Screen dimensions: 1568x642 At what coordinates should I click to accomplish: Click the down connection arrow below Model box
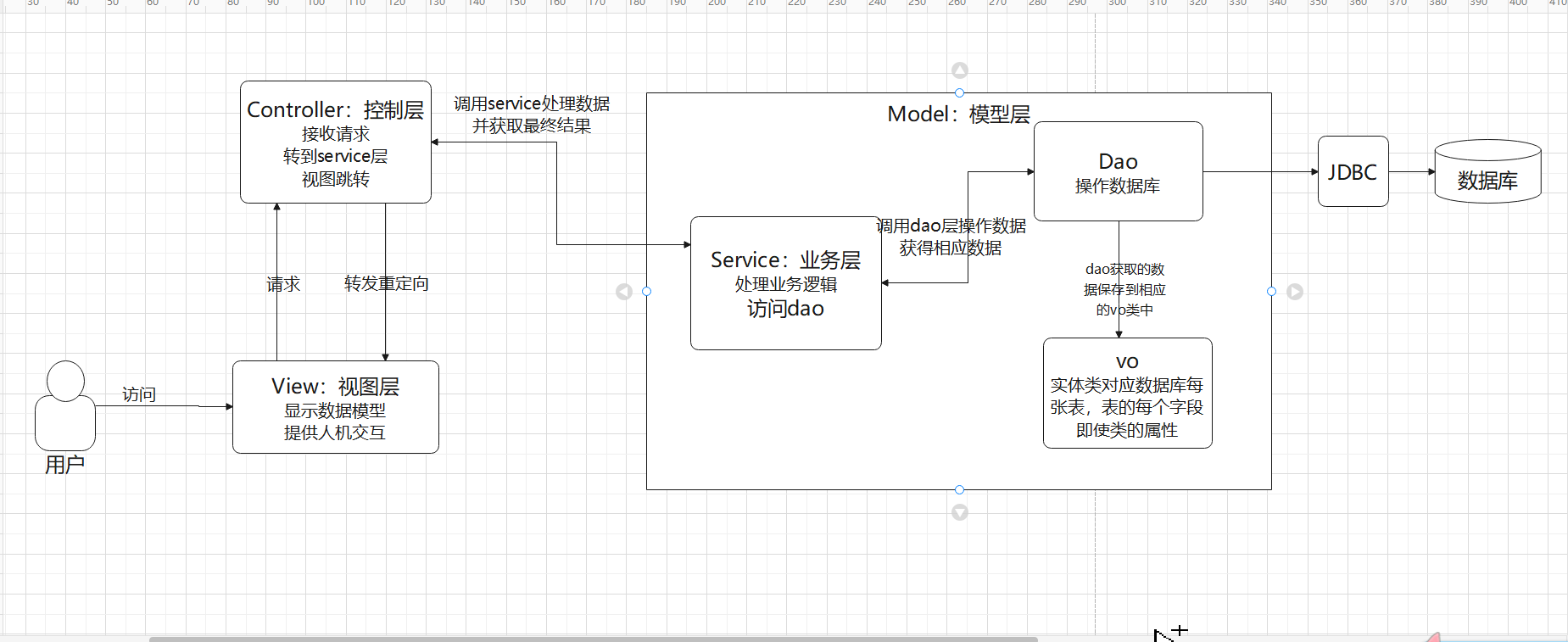point(959,512)
